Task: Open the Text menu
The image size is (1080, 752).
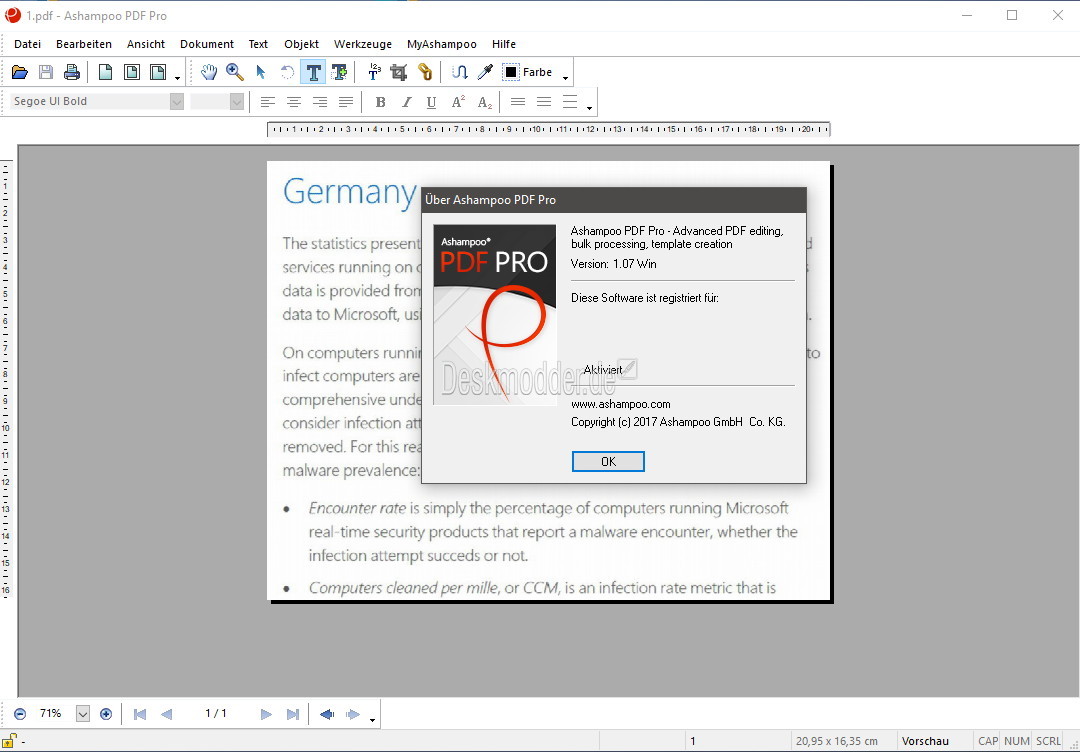Action: [258, 44]
